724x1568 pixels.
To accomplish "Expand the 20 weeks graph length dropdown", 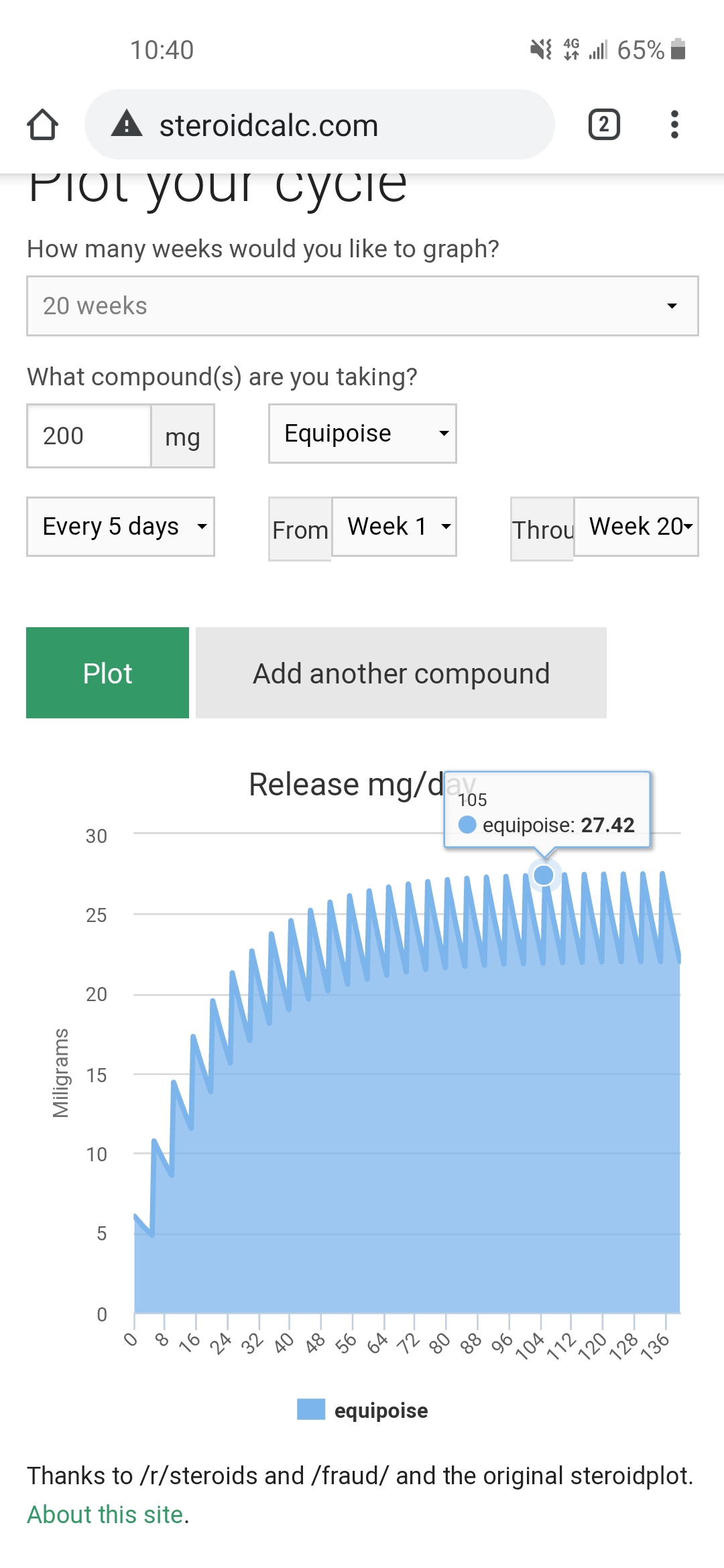I will pos(363,306).
